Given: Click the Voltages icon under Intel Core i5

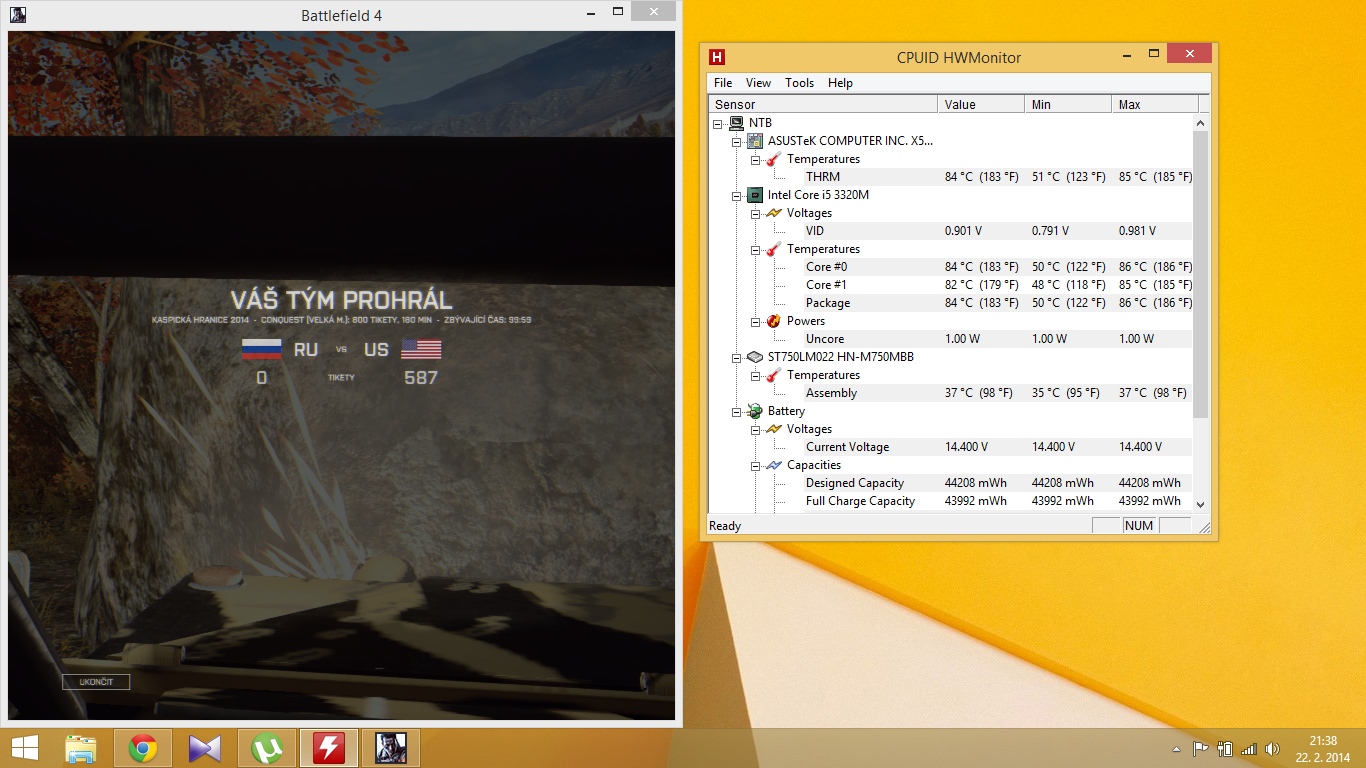Looking at the screenshot, I should click(774, 213).
